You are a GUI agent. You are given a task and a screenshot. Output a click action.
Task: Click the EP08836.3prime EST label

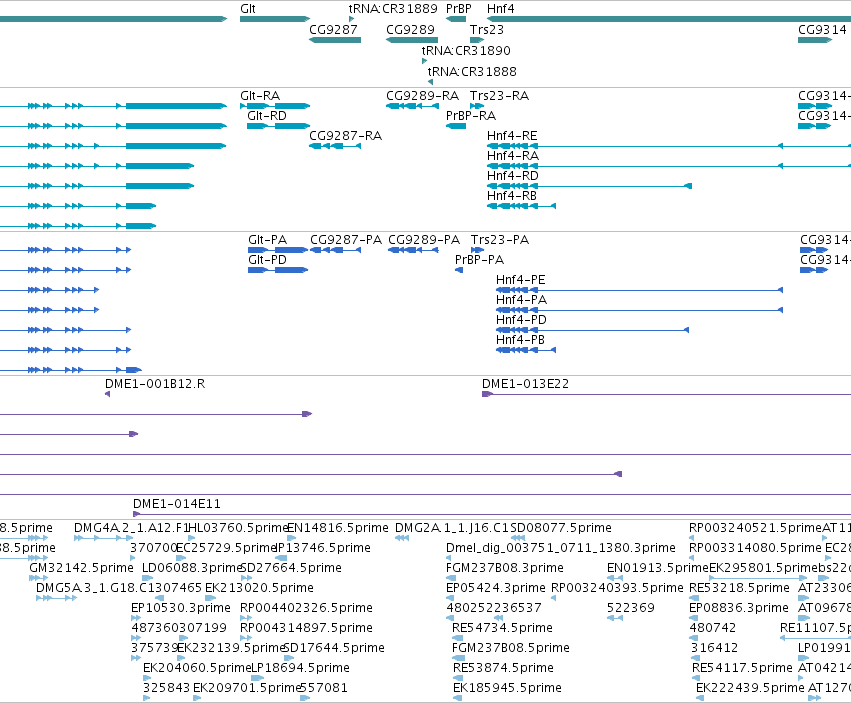tap(739, 608)
